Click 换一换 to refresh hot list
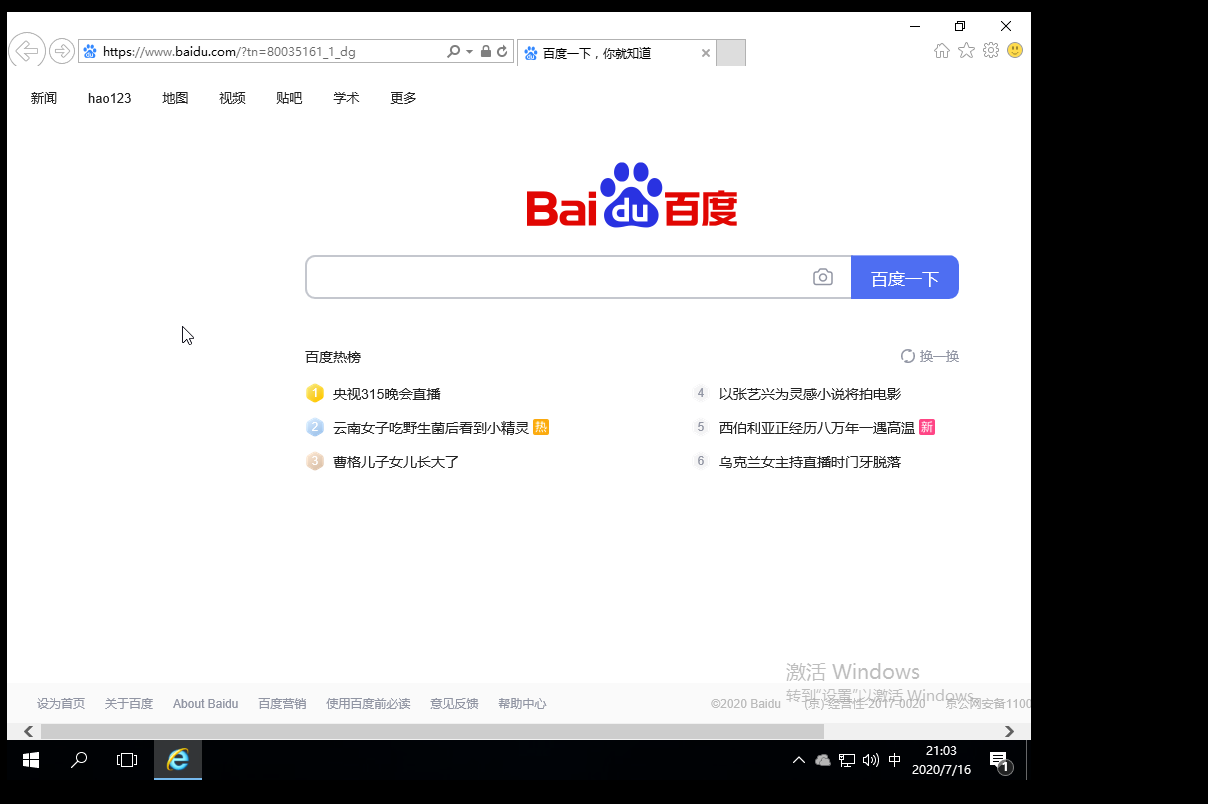Screen dimensions: 1208x804 point(930,356)
